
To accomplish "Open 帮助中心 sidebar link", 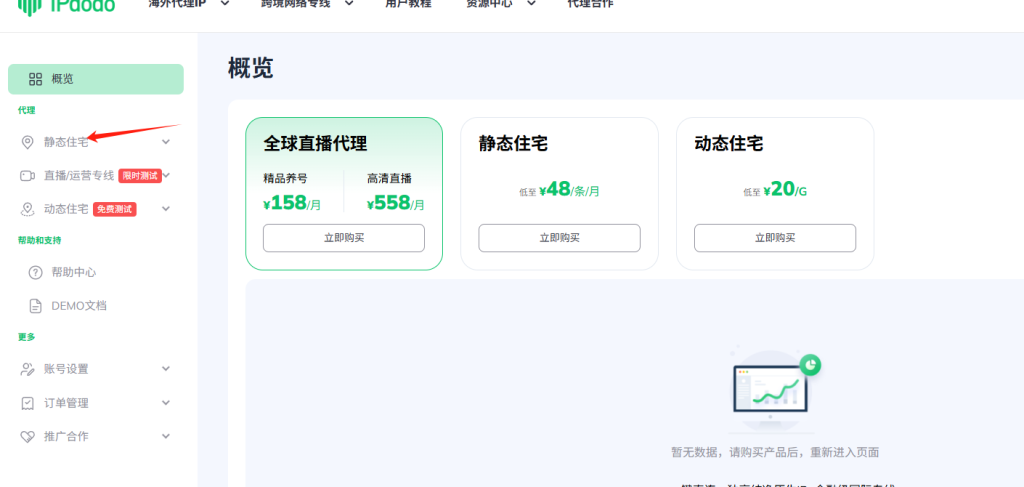I will coord(74,272).
